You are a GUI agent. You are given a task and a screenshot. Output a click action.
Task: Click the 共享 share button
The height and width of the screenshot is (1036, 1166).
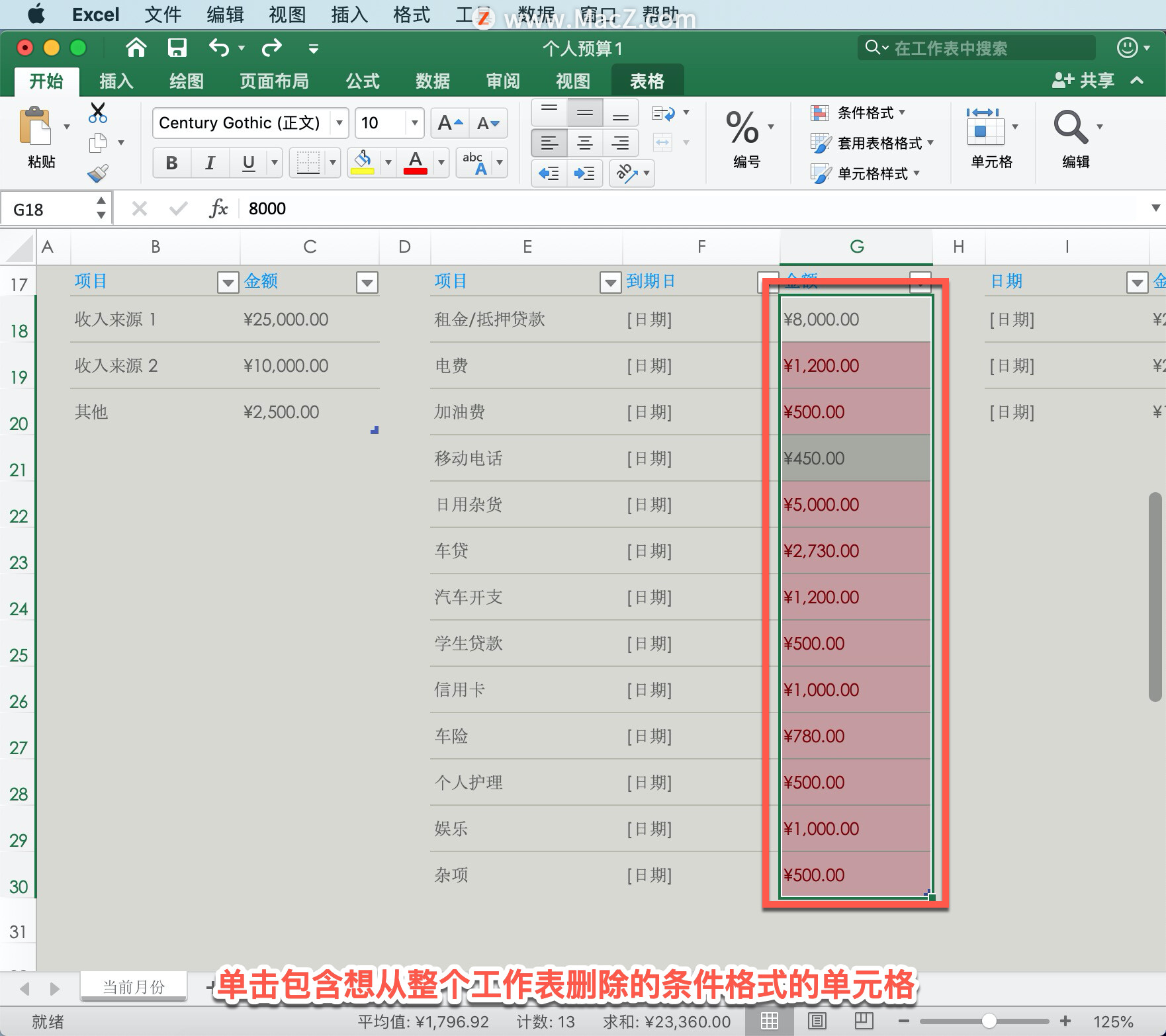tap(1083, 81)
